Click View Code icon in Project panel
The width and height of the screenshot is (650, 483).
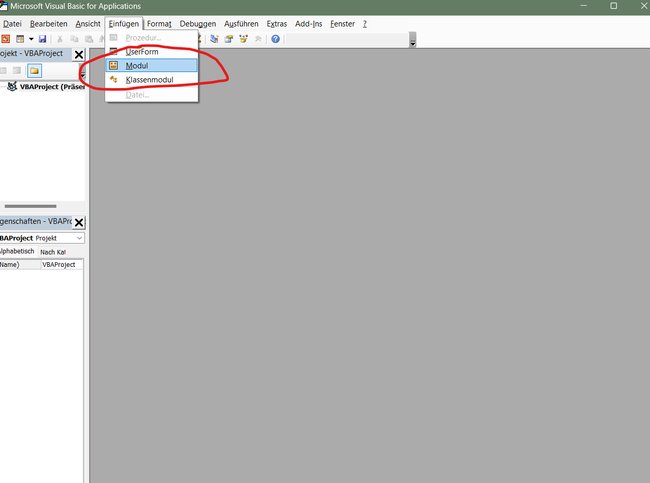(3, 71)
